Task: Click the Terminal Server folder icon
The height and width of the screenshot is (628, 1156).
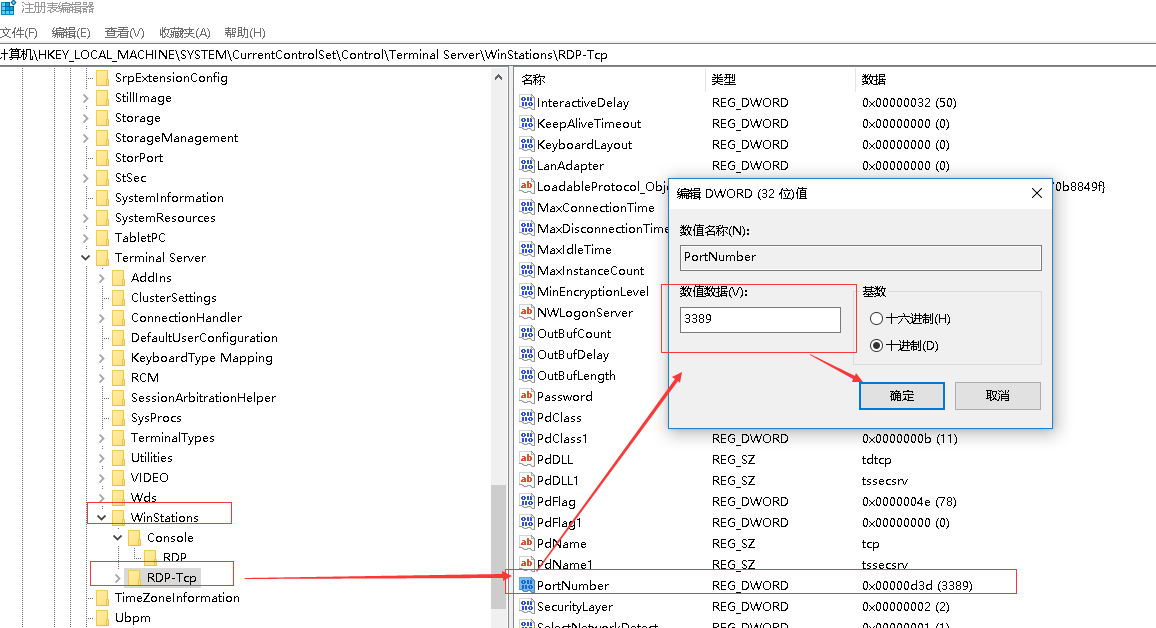Action: 102,258
